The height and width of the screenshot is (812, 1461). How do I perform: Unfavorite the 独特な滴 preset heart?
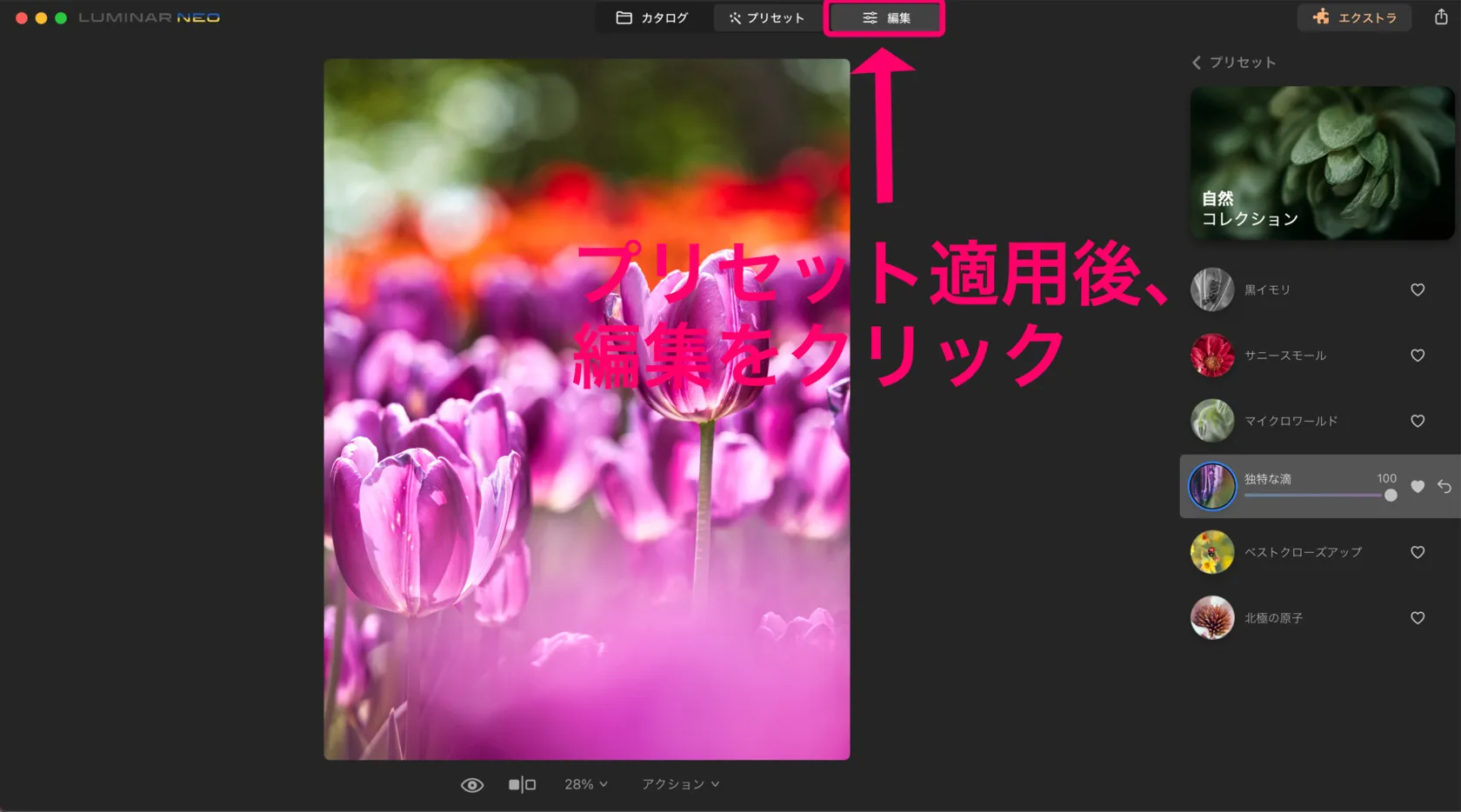(x=1418, y=487)
